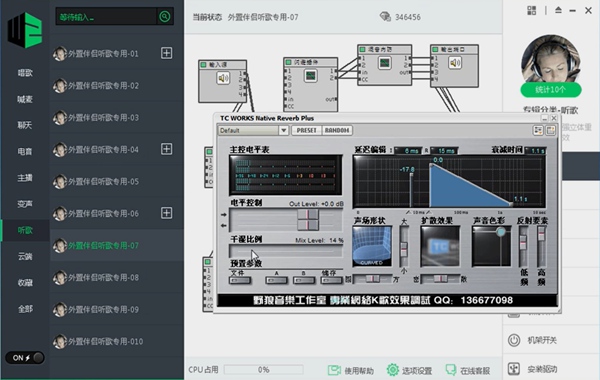Open the plugin icon in the second node
600x380 pixels.
[x=310, y=75]
